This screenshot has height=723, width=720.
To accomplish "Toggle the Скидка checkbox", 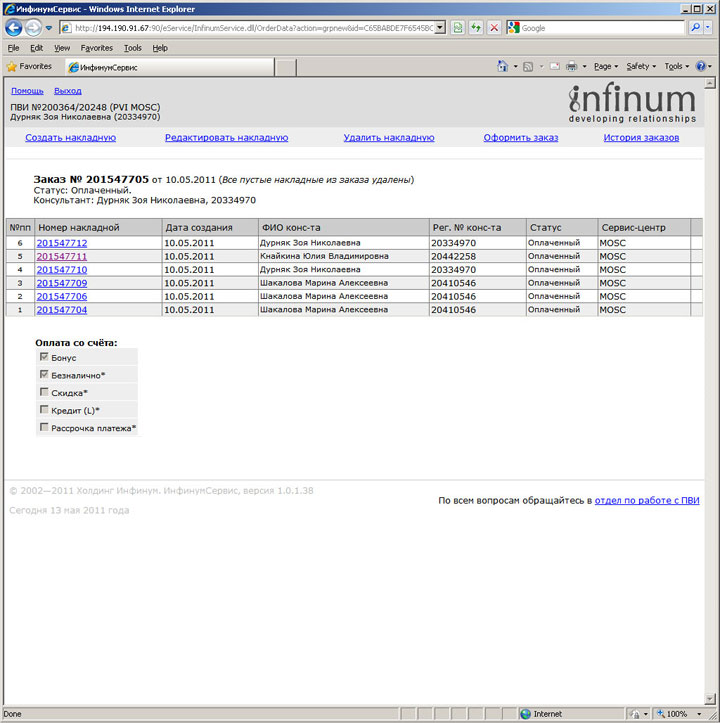I will tap(44, 392).
